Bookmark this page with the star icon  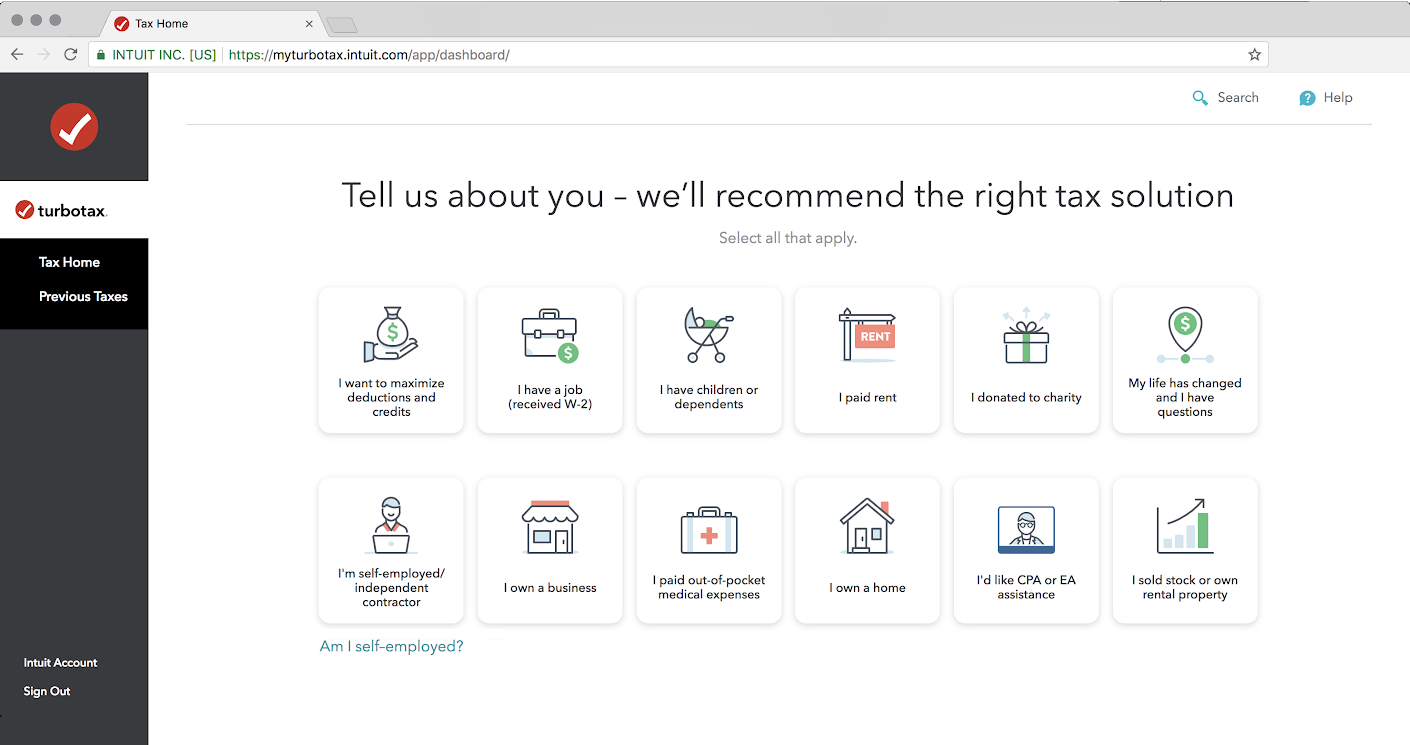click(x=1254, y=55)
